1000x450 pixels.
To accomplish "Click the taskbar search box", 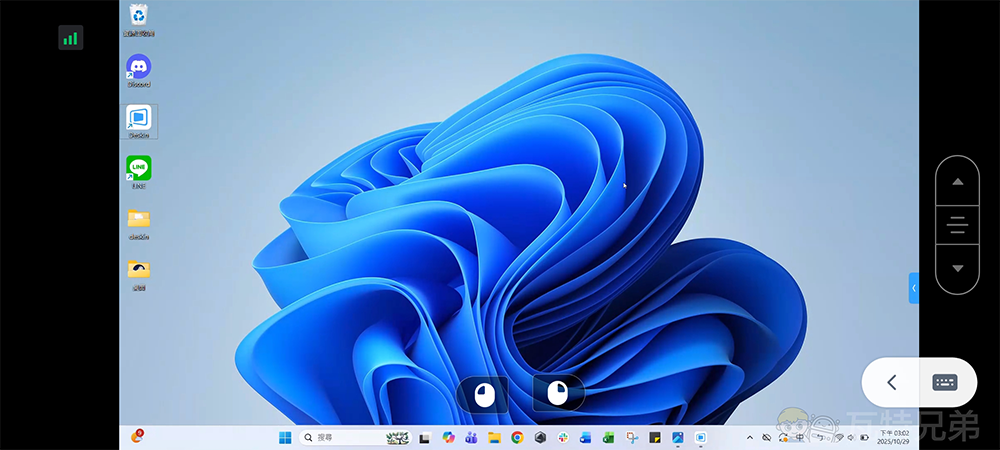I will click(340, 438).
